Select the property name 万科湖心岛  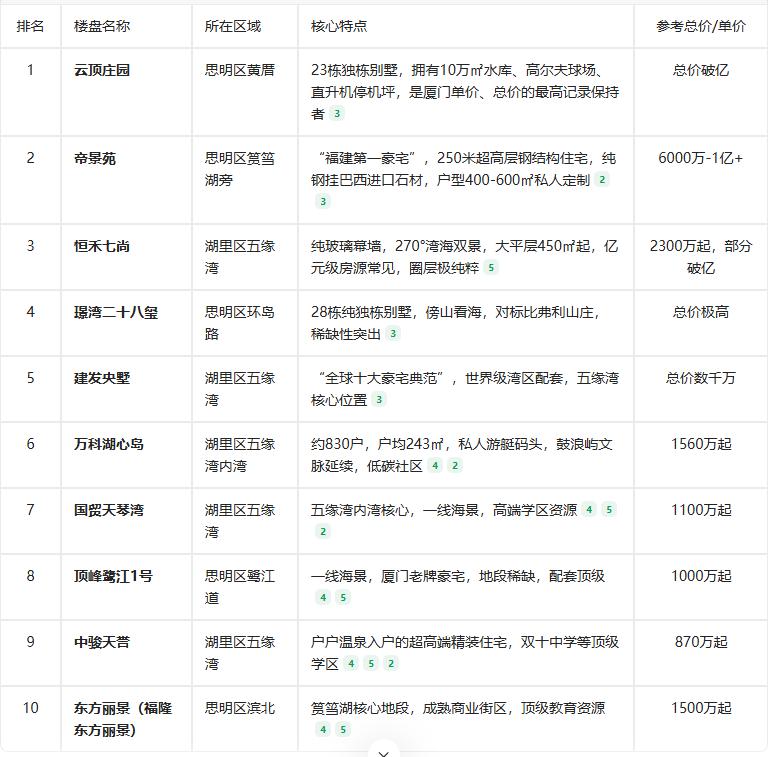pos(109,444)
